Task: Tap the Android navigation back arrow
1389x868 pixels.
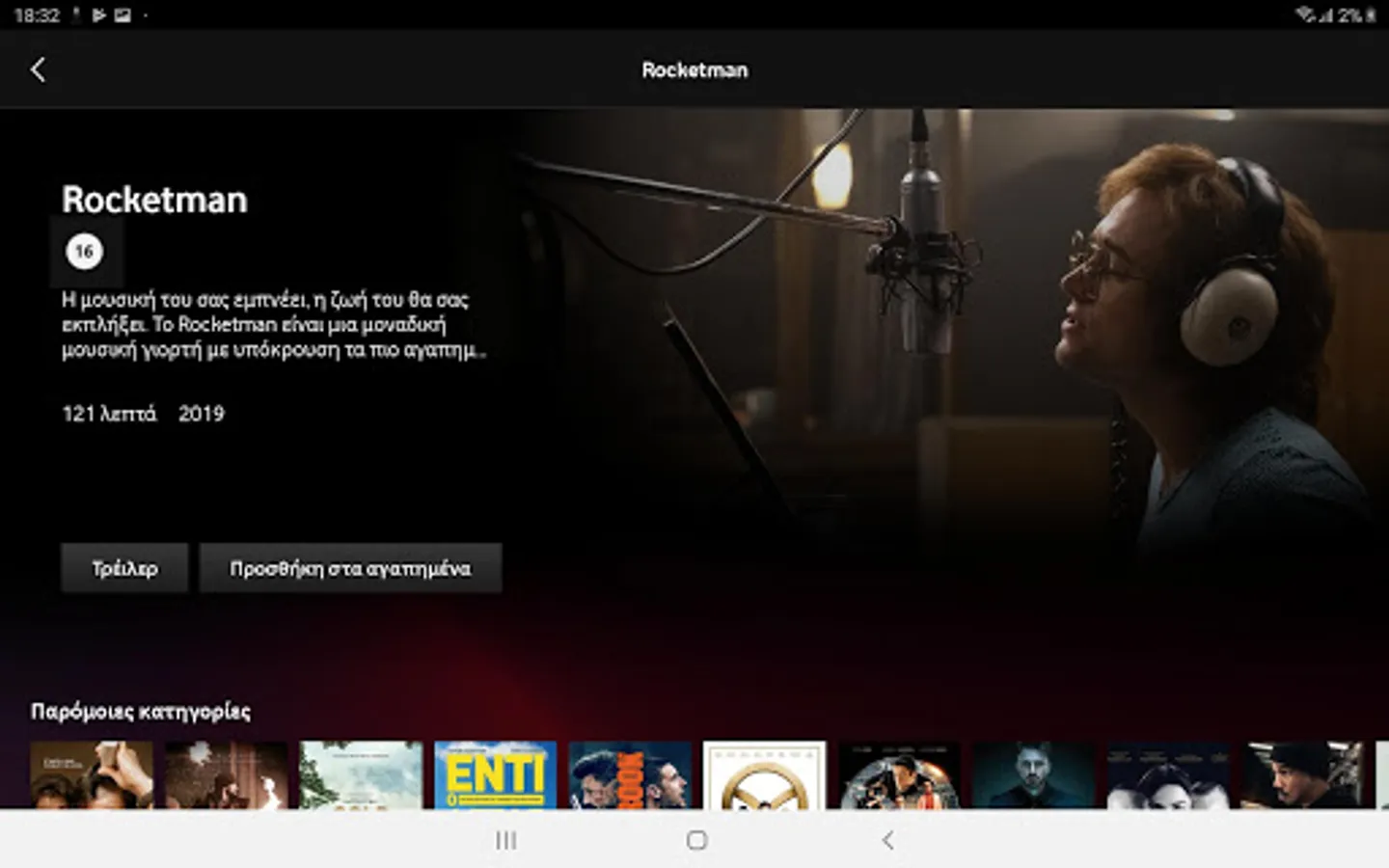Action: pos(887,840)
